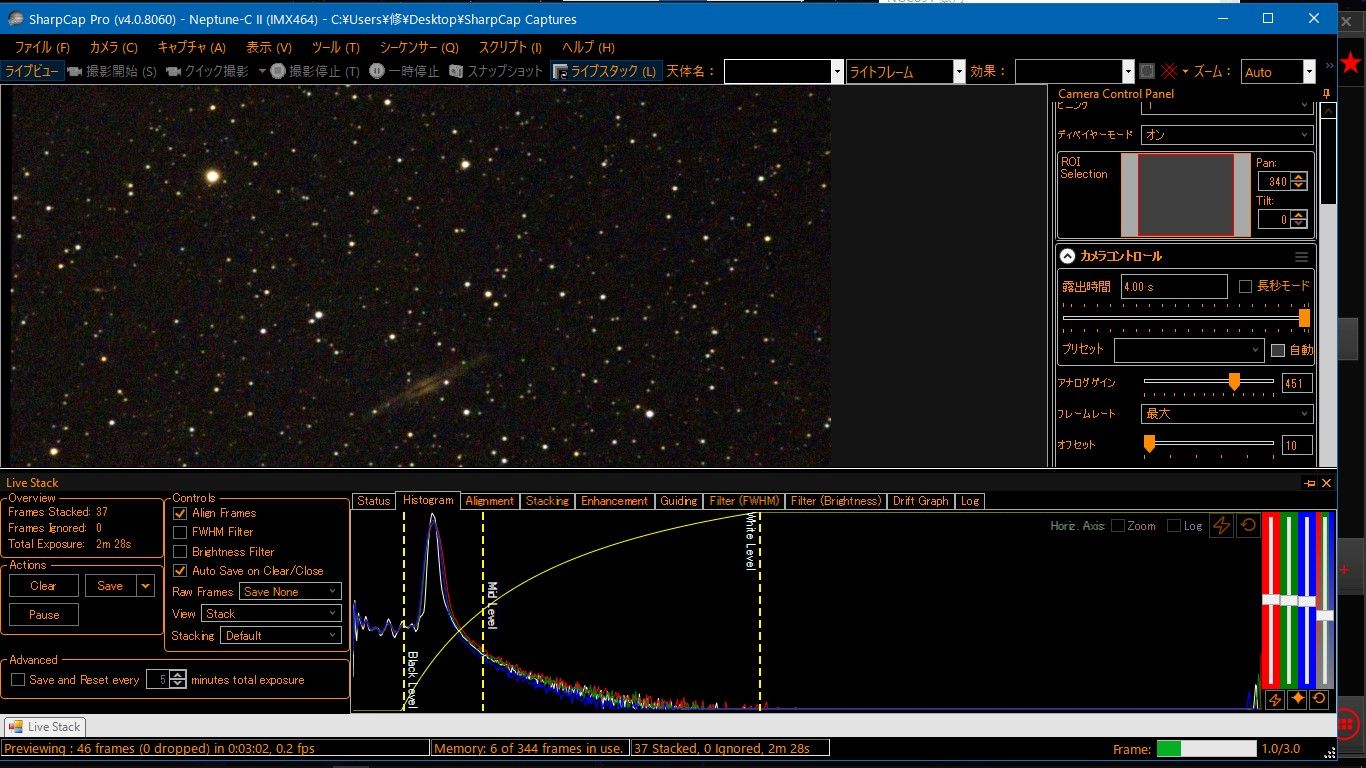Viewport: 1366px width, 768px height.
Task: Check the 長秒モード checkbox
Action: click(x=1245, y=286)
